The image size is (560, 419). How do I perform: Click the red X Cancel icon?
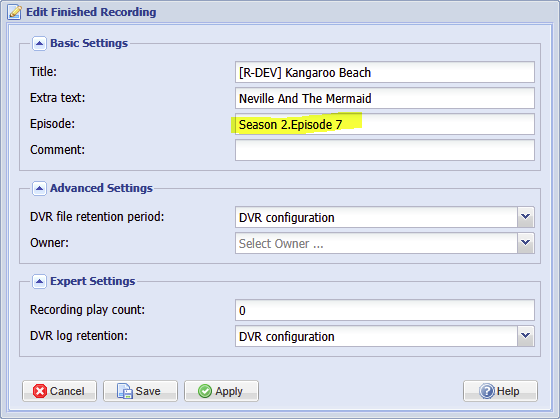(40, 391)
